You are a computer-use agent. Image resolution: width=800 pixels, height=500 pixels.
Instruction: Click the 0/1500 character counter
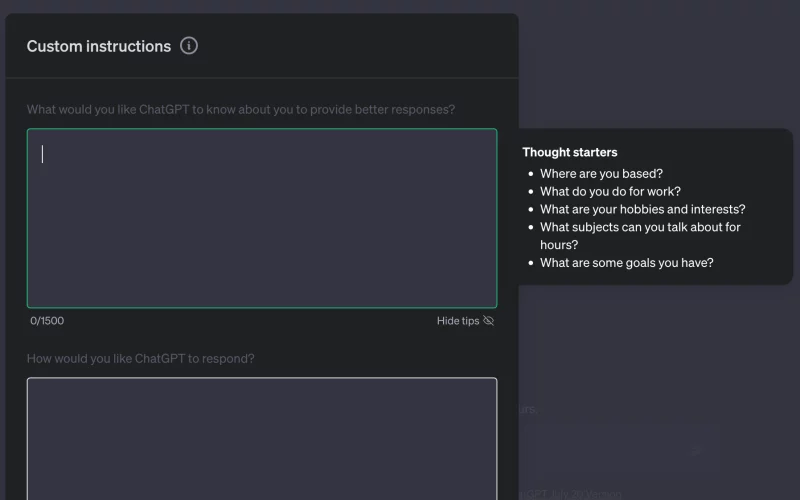tap(47, 321)
